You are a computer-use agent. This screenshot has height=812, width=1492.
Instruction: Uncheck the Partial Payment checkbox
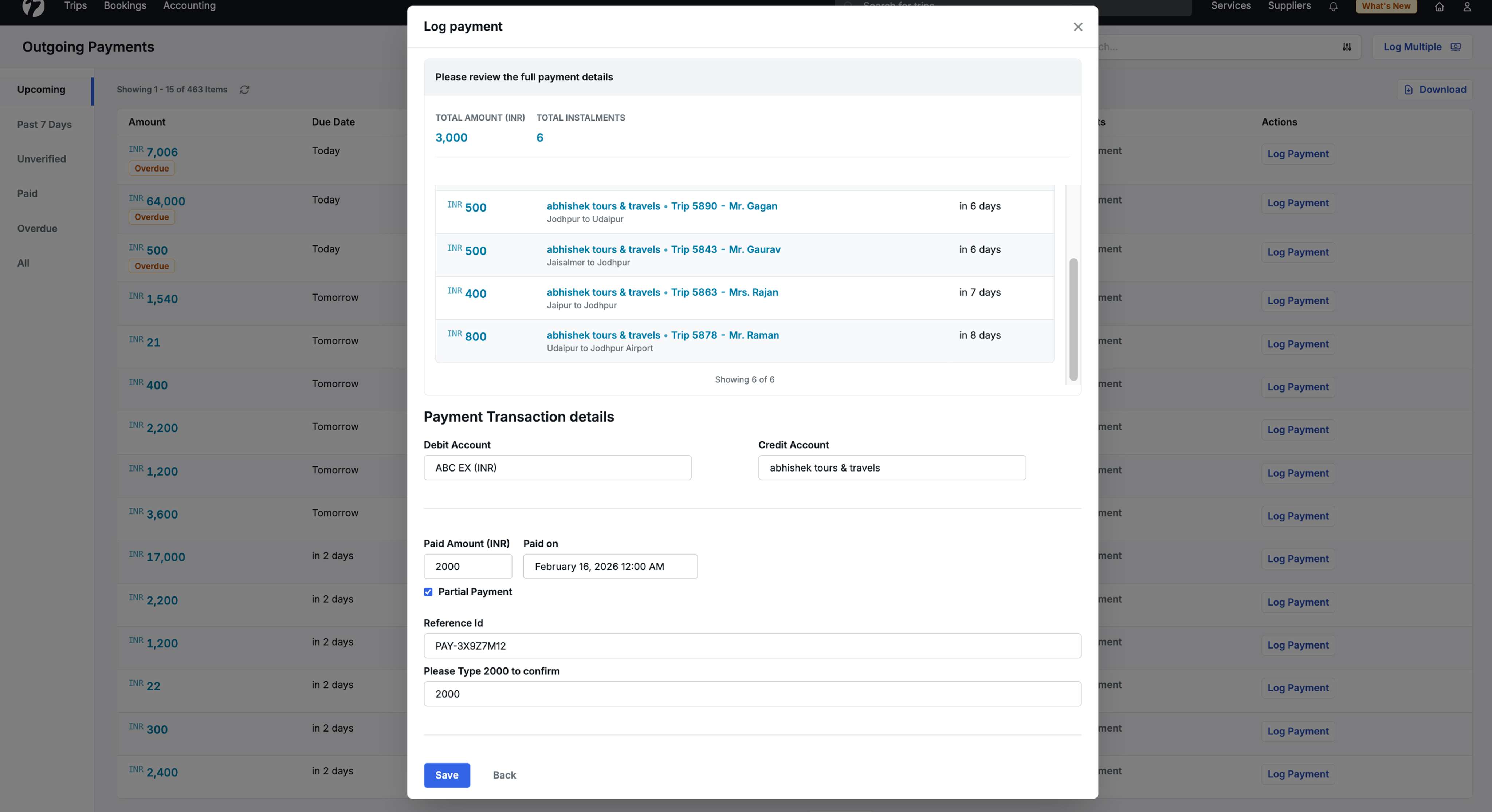click(x=428, y=592)
